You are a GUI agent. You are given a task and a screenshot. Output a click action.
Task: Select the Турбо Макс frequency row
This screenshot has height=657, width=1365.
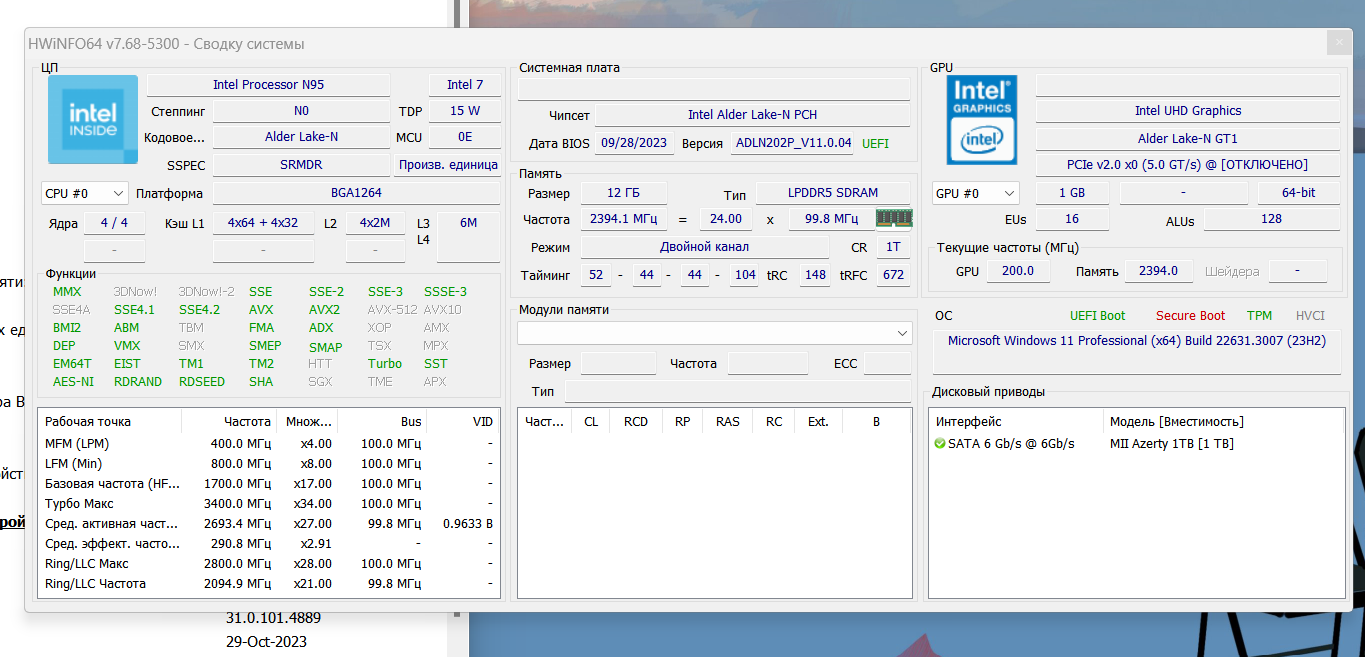[268, 504]
